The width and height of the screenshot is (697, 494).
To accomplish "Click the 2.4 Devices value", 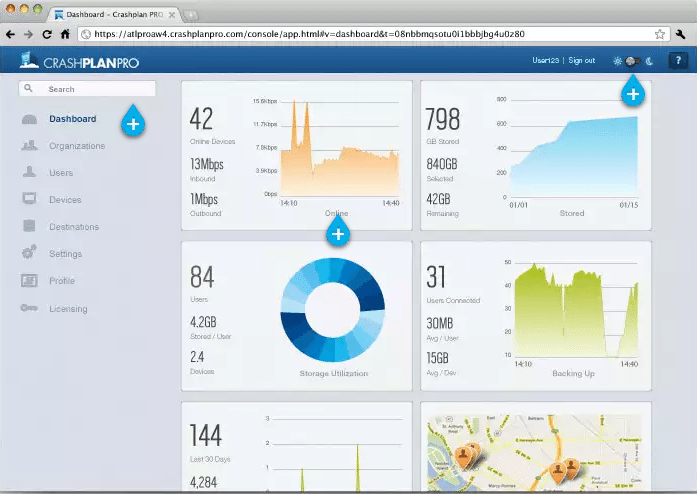I will [x=197, y=357].
